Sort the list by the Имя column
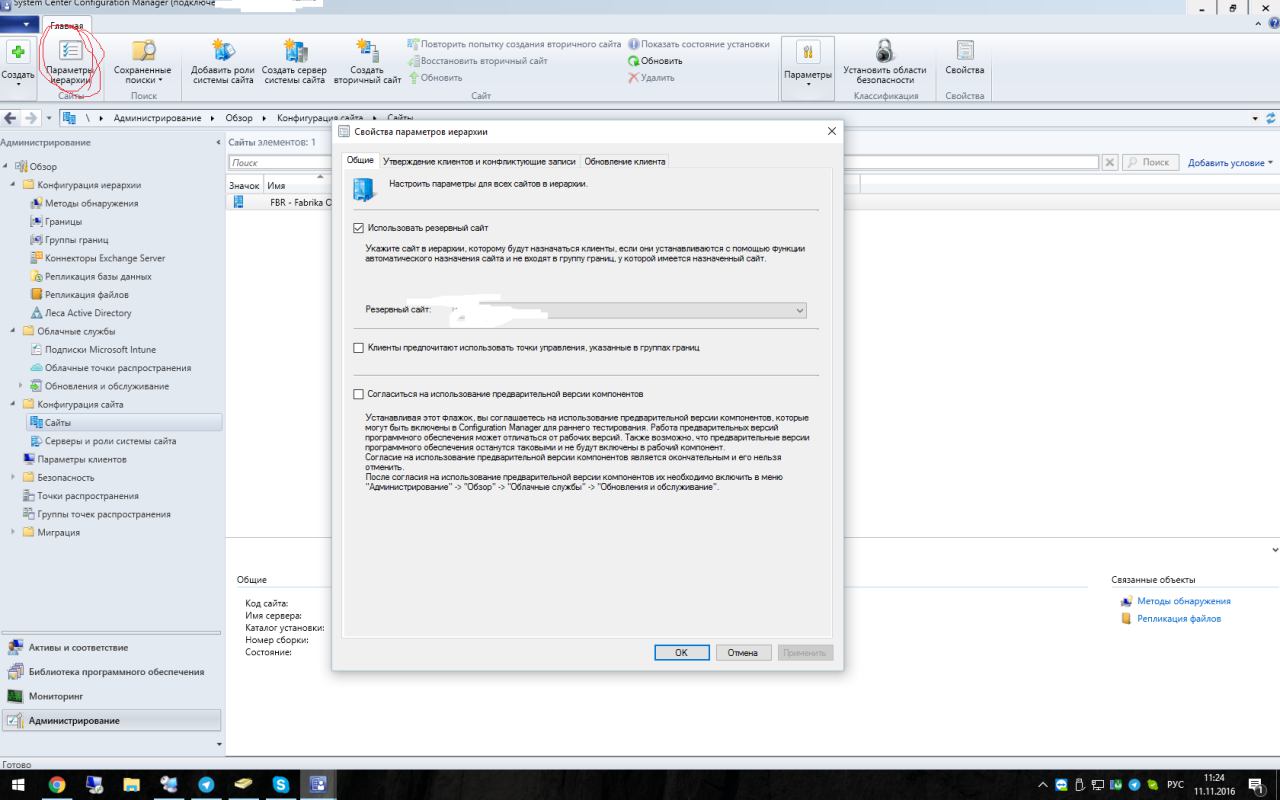 point(295,185)
